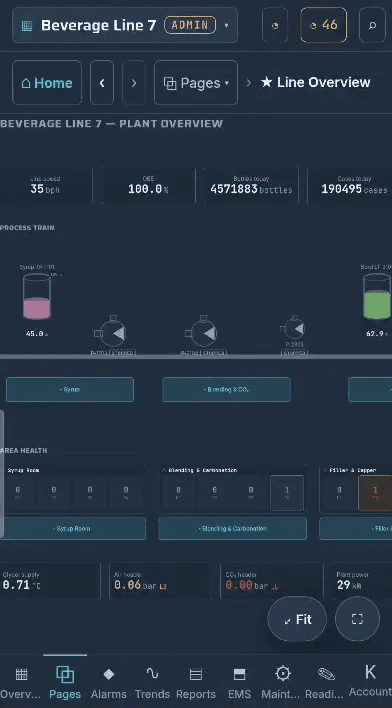Viewport: 392px width, 708px height.
Task: Click the vertical scroll handle on left edge
Action: (2, 474)
